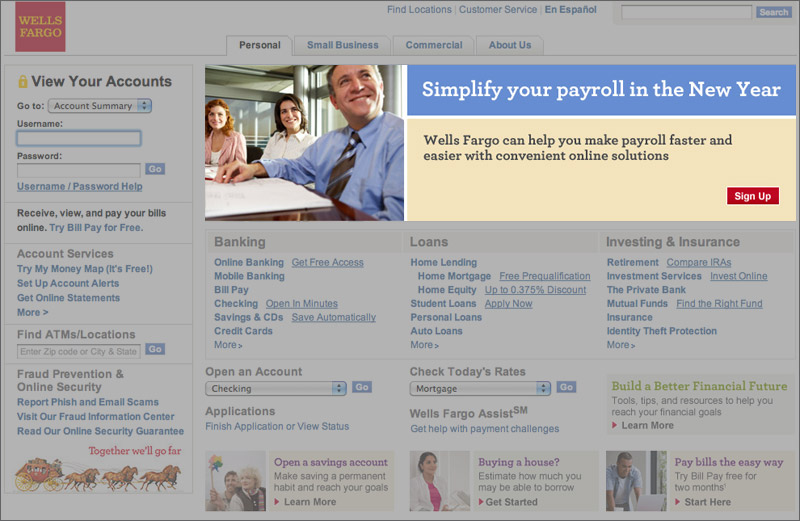
Task: Click Compare IRAs
Action: [x=698, y=262]
